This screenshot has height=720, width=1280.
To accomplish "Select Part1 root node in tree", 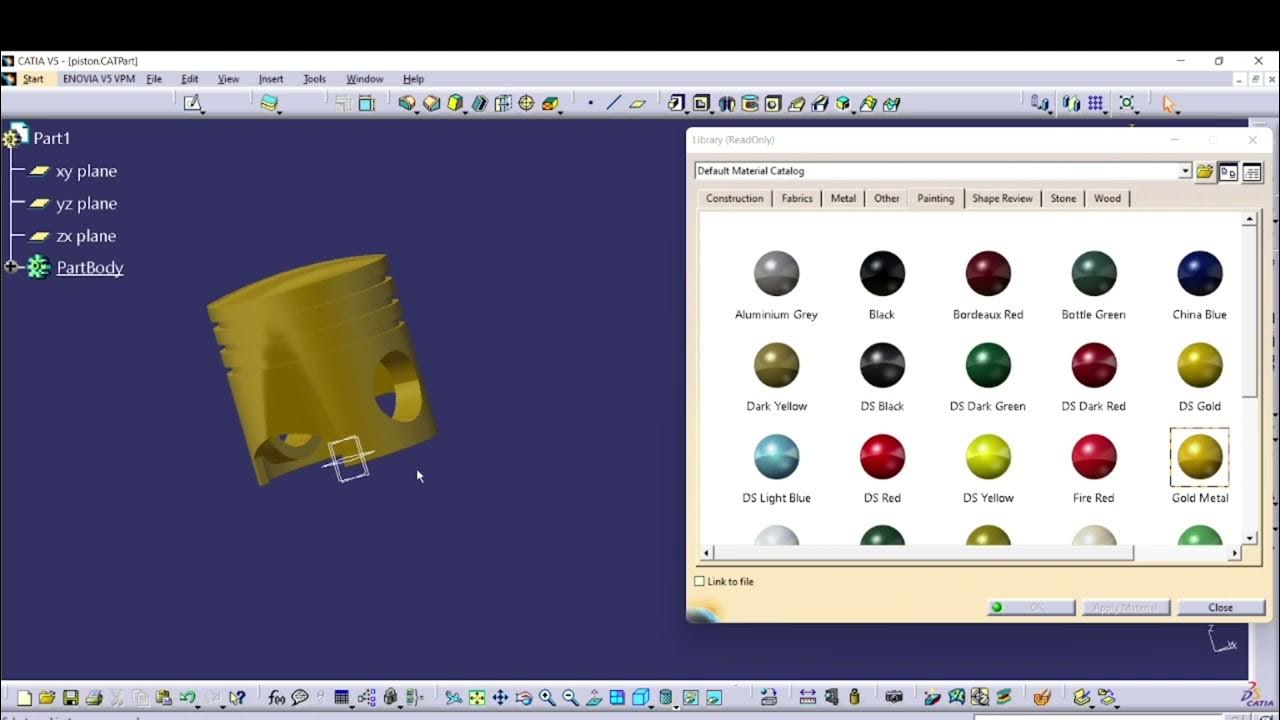I will (51, 138).
